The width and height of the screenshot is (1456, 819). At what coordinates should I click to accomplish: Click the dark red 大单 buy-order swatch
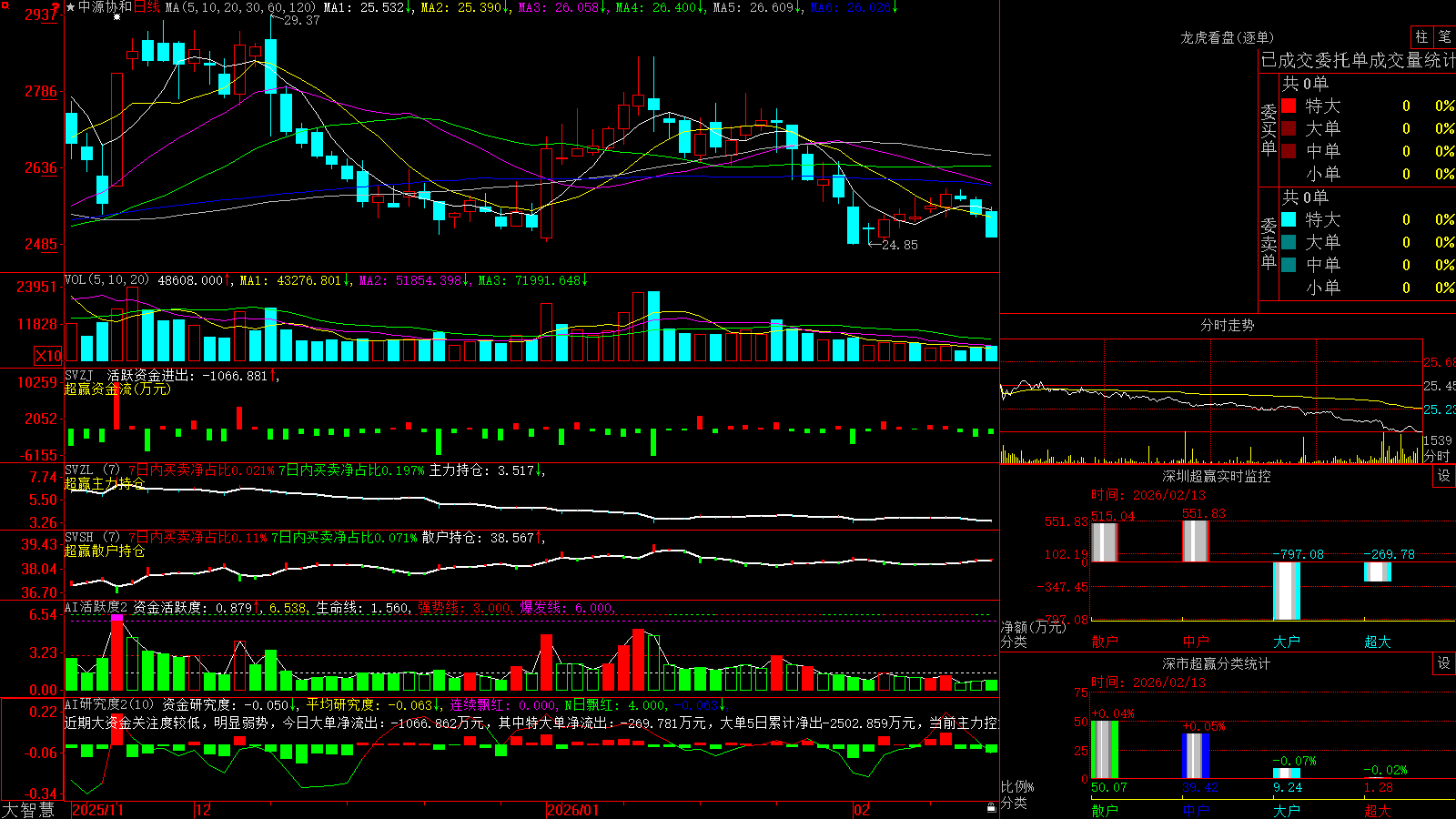(x=1289, y=128)
